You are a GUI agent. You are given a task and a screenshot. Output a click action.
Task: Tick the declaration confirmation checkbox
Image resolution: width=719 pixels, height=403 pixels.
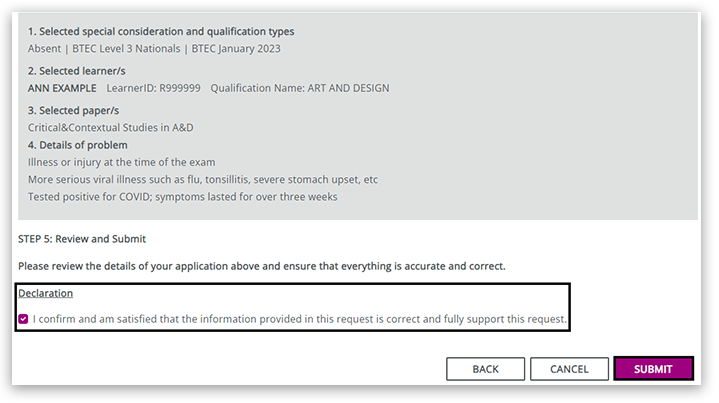tap(23, 320)
